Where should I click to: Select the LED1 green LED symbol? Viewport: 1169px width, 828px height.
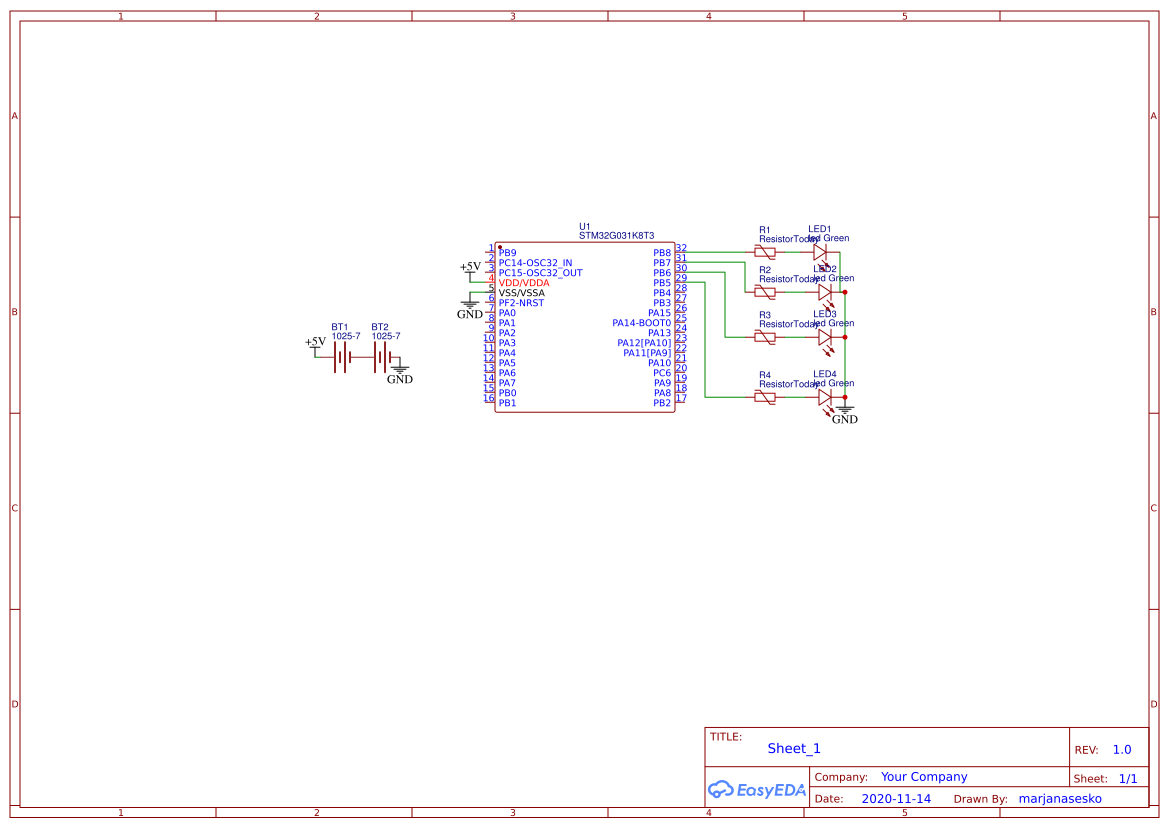click(x=822, y=251)
